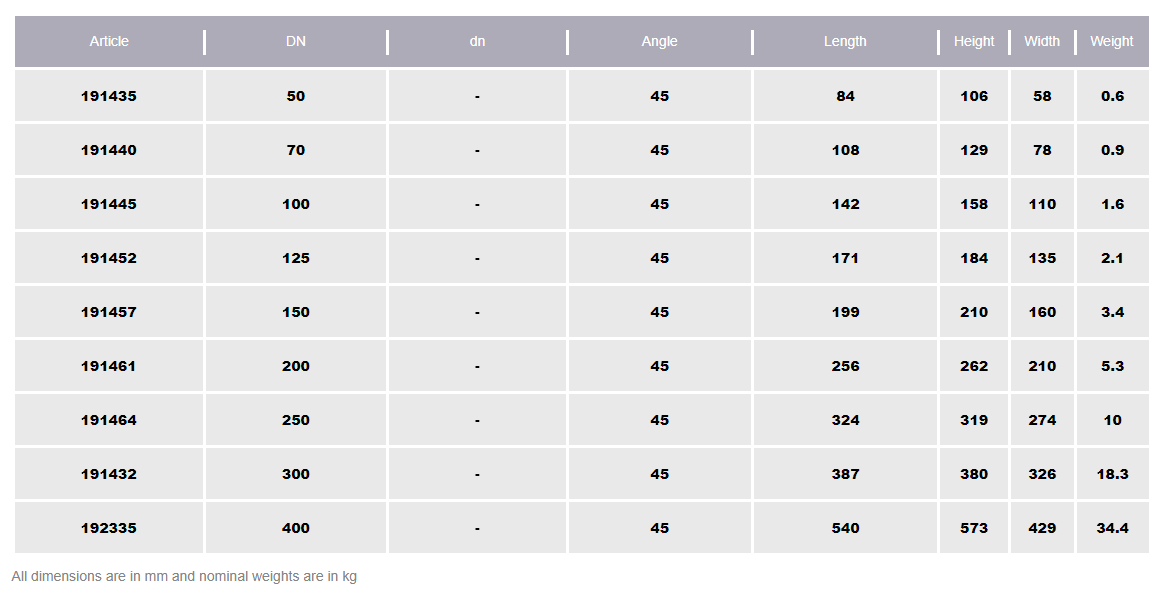1165x593 pixels.
Task: Select article number 191464
Action: coord(109,420)
